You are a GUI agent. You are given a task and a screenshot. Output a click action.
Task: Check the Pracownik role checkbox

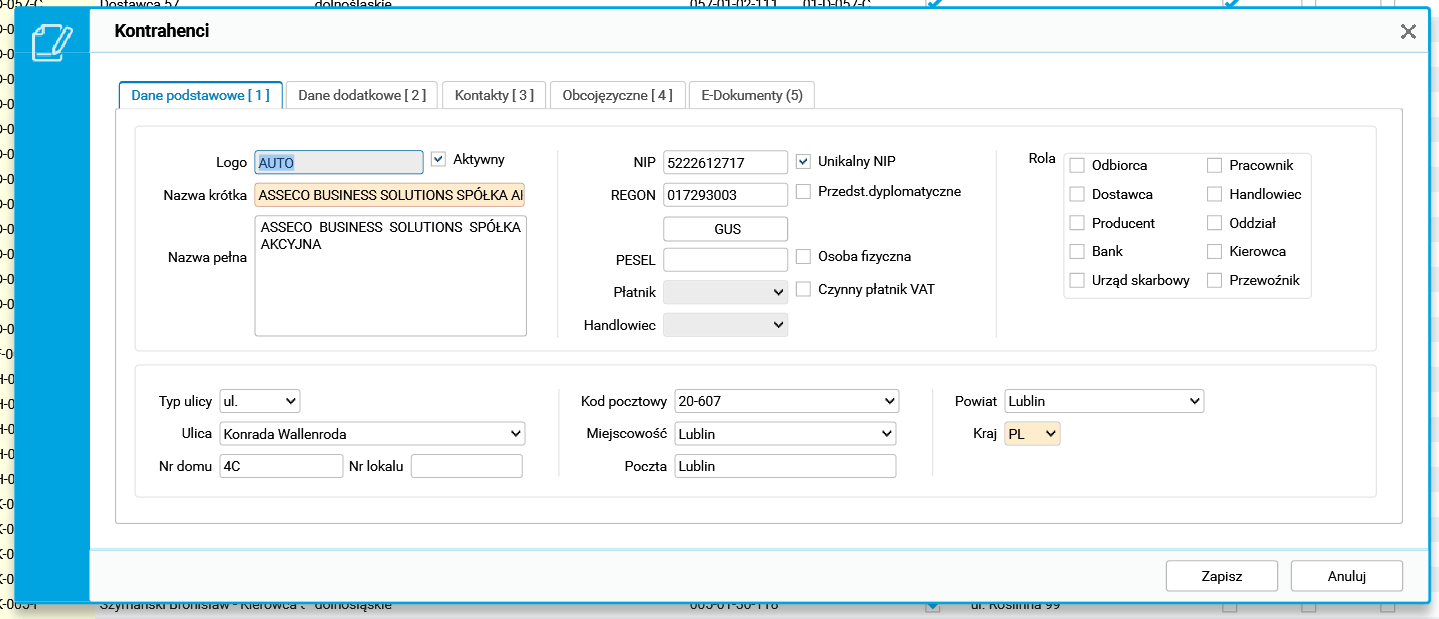1214,165
